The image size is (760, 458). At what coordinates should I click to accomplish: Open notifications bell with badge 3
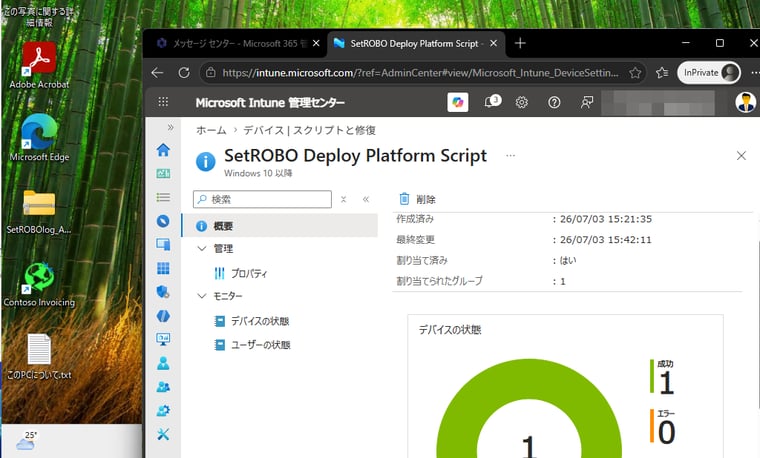pos(492,102)
